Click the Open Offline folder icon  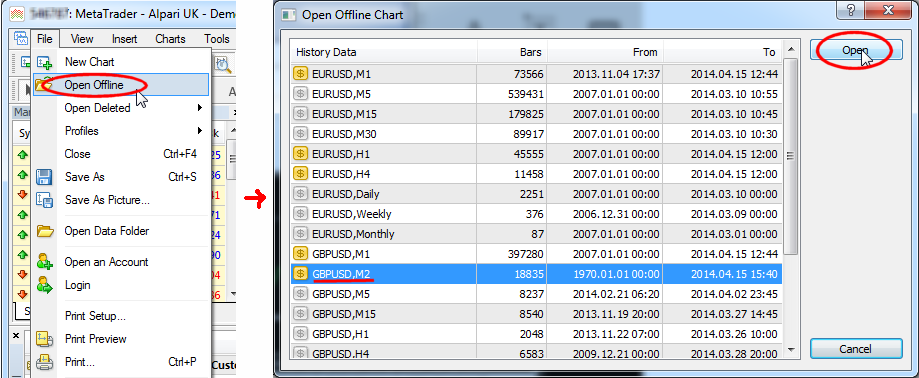(45, 85)
